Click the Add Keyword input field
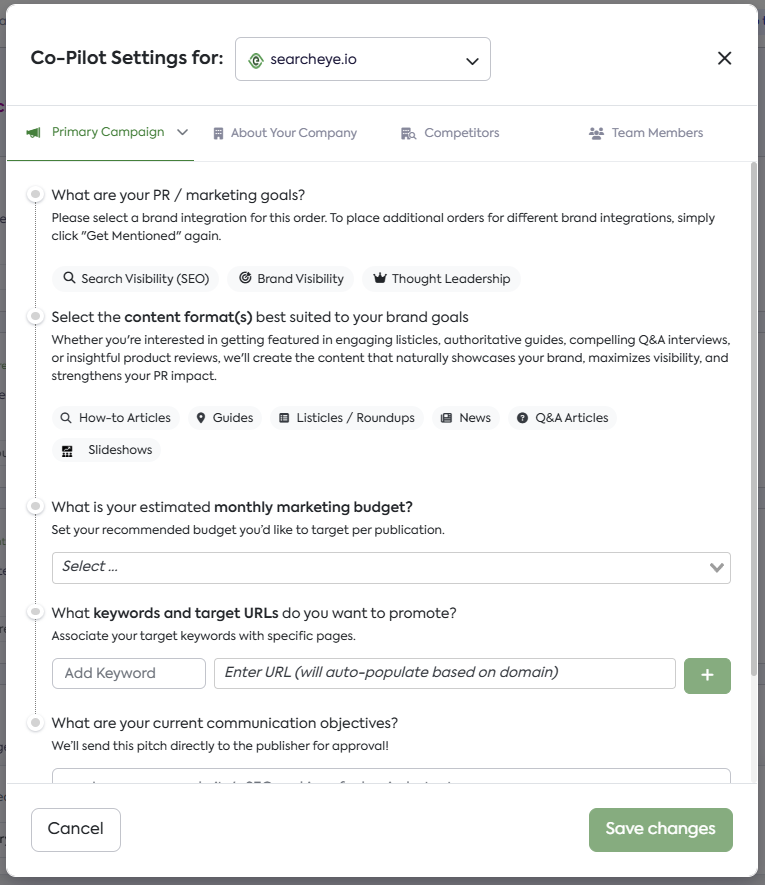Image resolution: width=765 pixels, height=885 pixels. [x=129, y=673]
